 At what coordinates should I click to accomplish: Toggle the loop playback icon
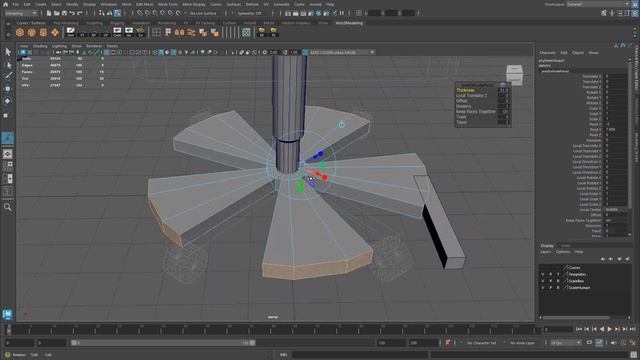pyautogui.click(x=589, y=343)
